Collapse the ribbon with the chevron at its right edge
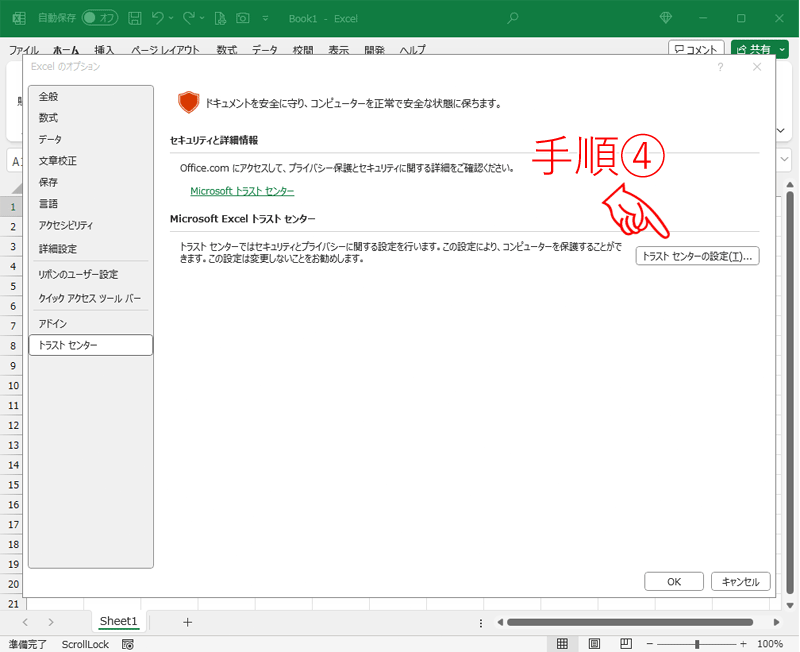Screen dimensions: 800x652 click(x=781, y=131)
